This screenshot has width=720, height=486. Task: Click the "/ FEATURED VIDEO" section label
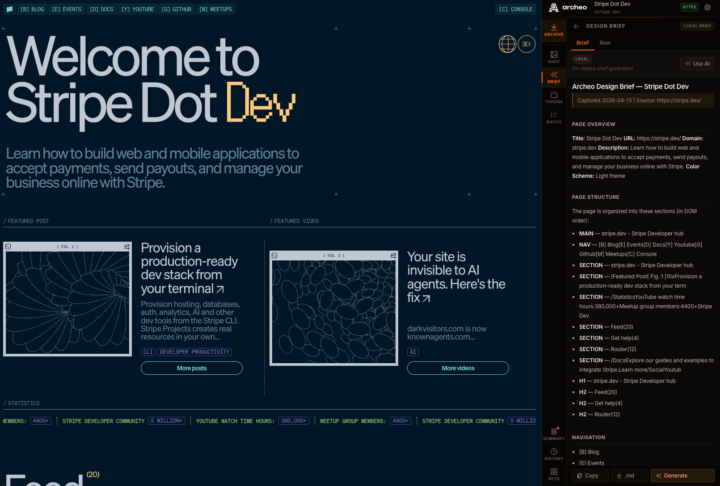click(x=294, y=221)
